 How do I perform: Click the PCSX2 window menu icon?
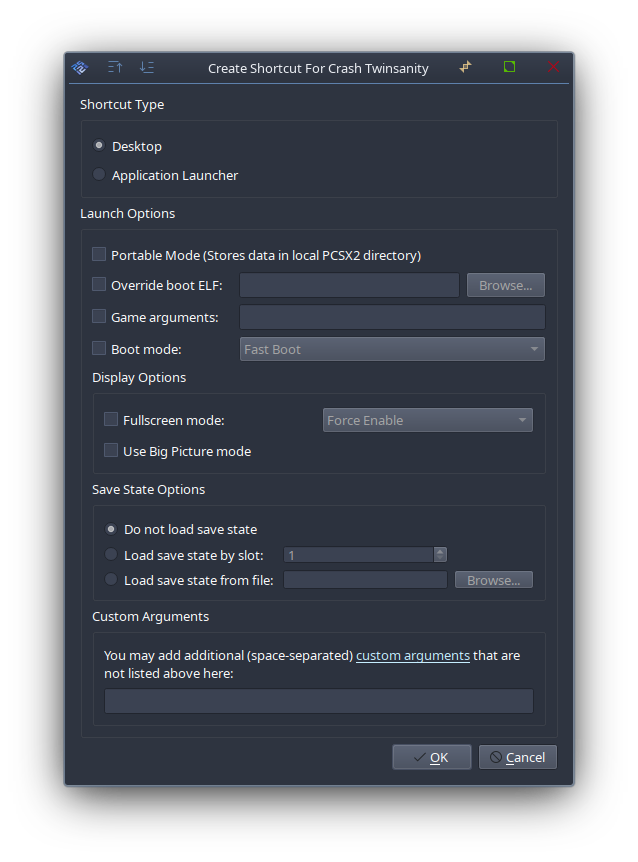80,68
